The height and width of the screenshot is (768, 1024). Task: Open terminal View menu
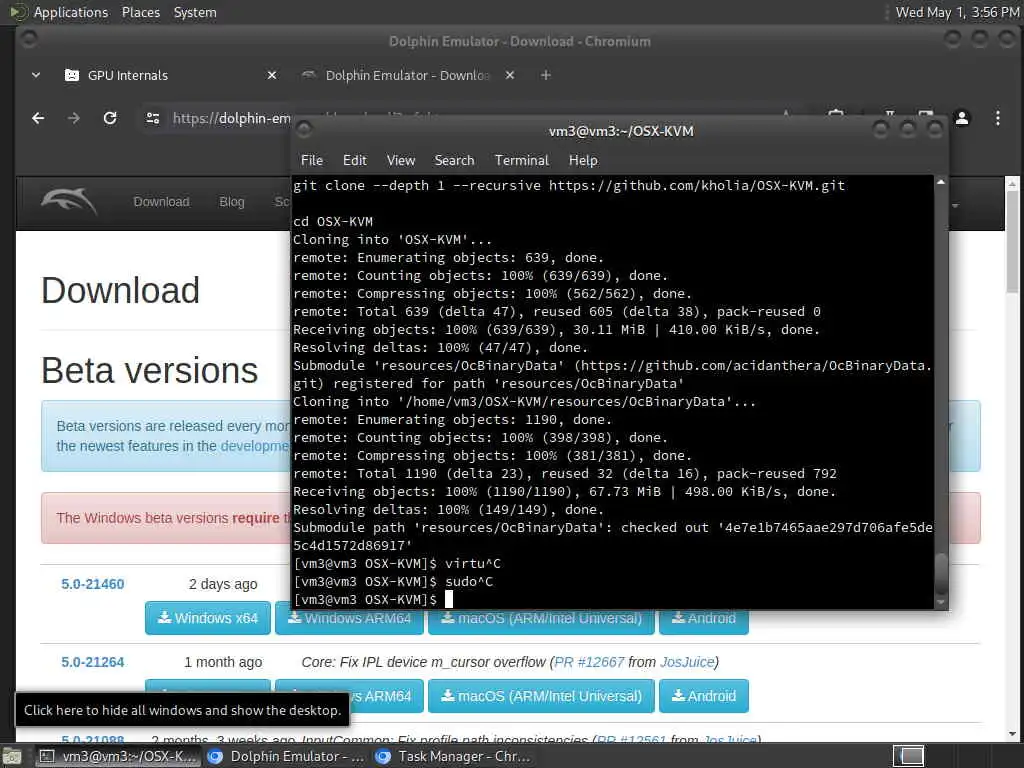click(400, 161)
